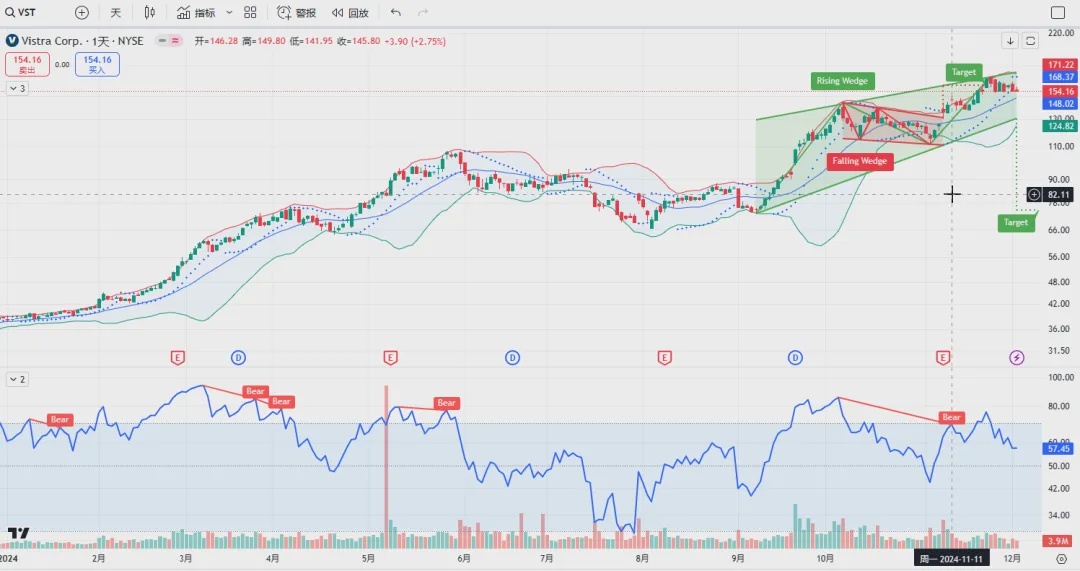1080x571 pixels.
Task: Click the plus icon on the price axis
Action: 1034,194
